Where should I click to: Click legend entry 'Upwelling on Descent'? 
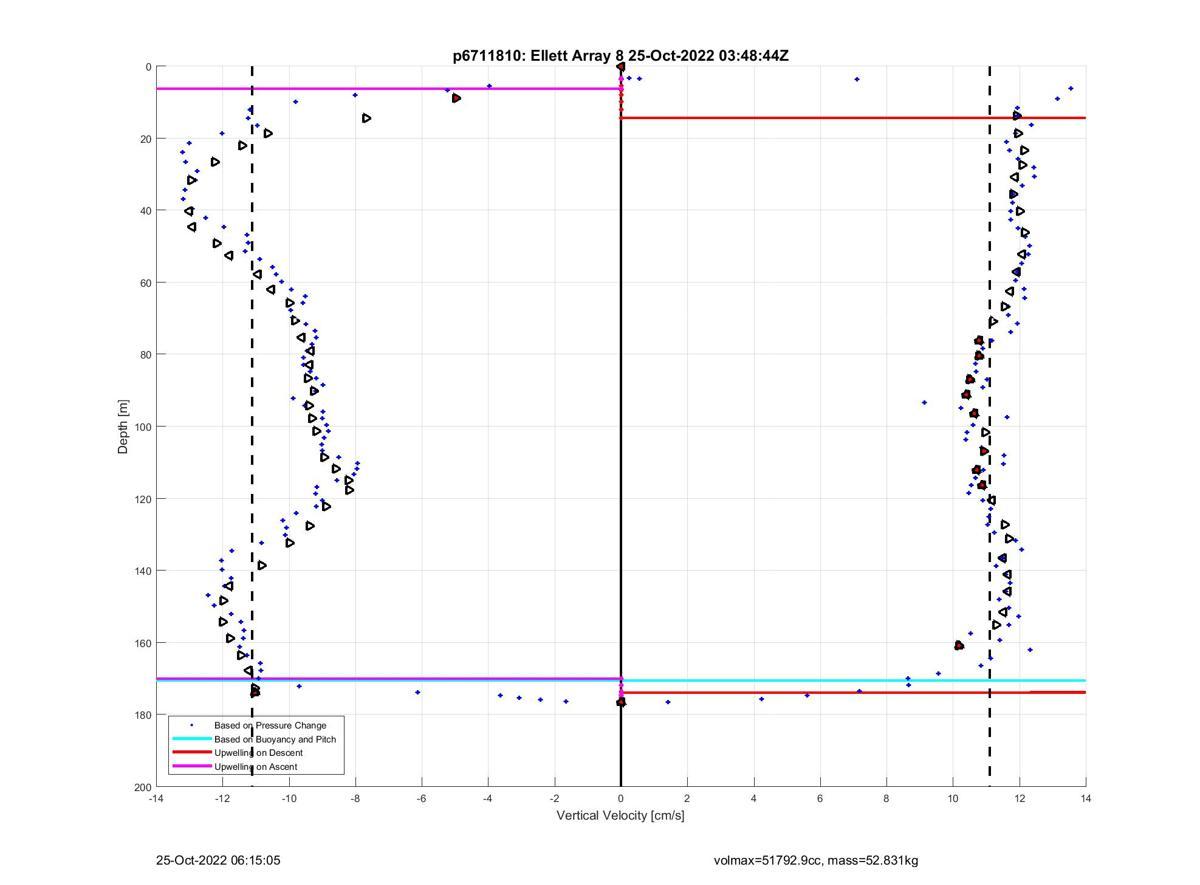(x=258, y=753)
